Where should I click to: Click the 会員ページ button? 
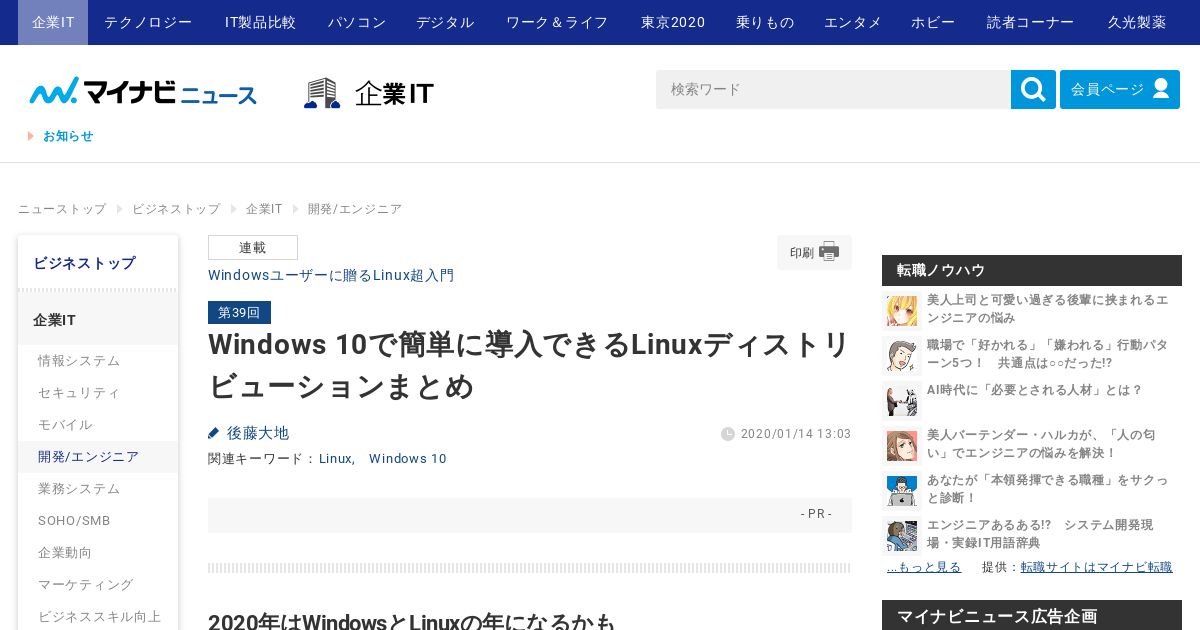1120,89
